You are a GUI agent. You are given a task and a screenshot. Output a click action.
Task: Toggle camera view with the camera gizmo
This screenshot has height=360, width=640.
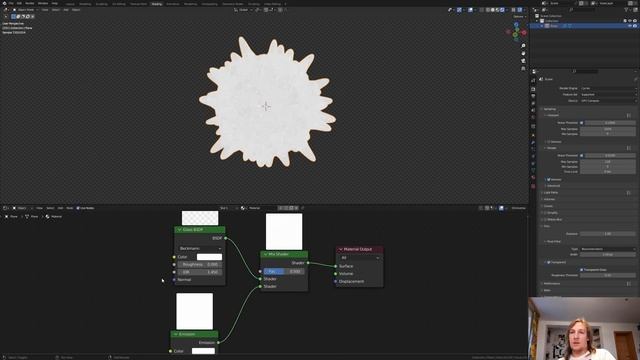(x=523, y=61)
